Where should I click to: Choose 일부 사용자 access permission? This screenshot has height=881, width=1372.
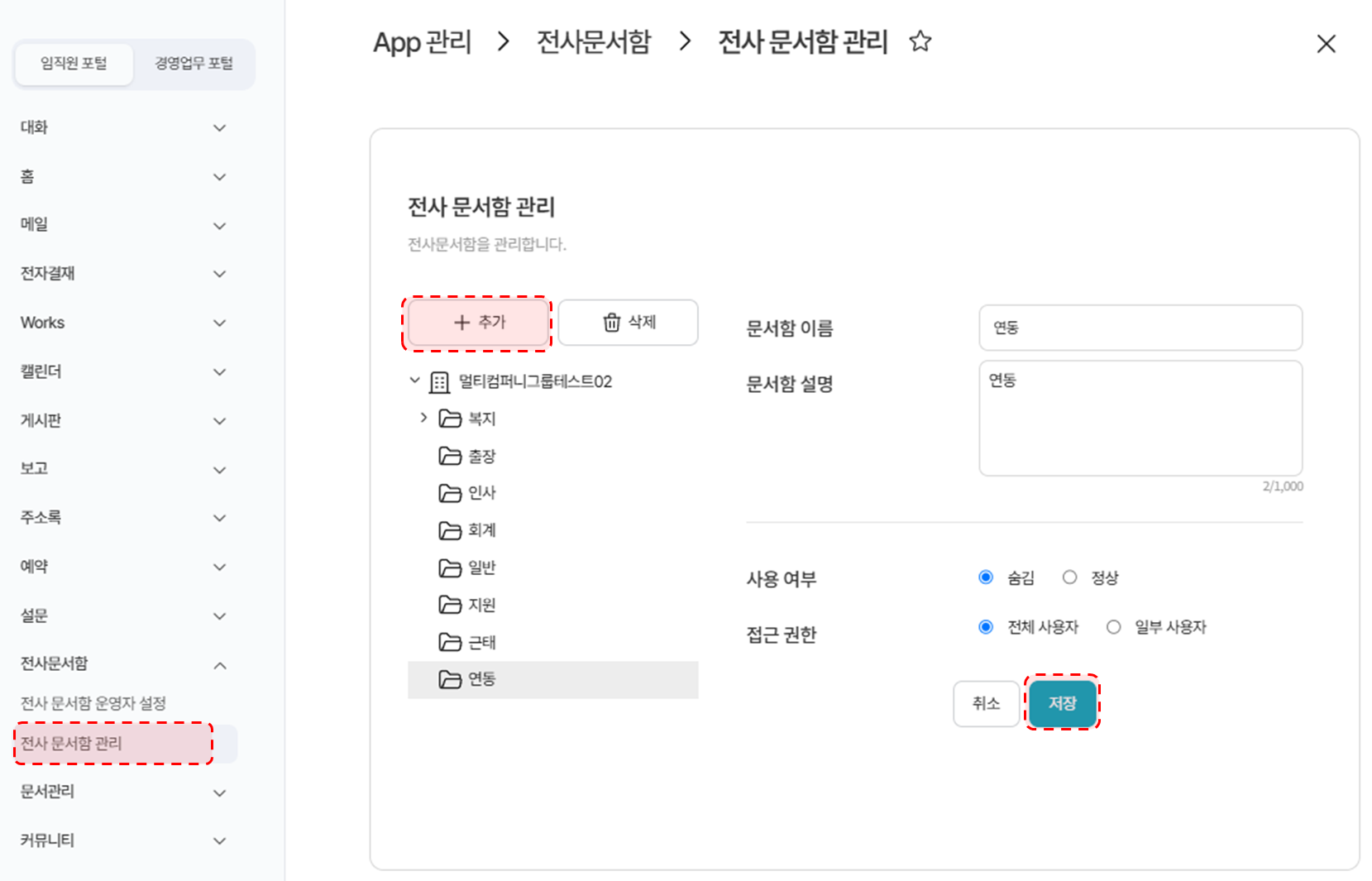[x=1114, y=627]
